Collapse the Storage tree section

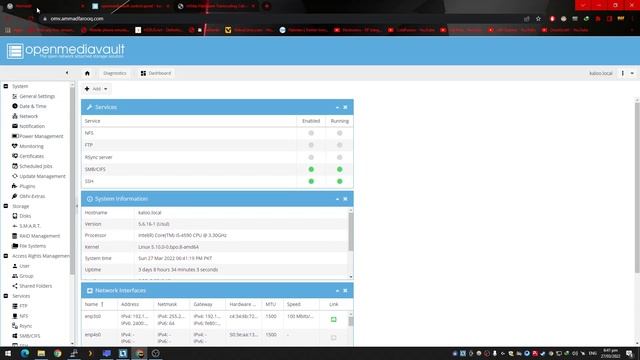coord(6,206)
